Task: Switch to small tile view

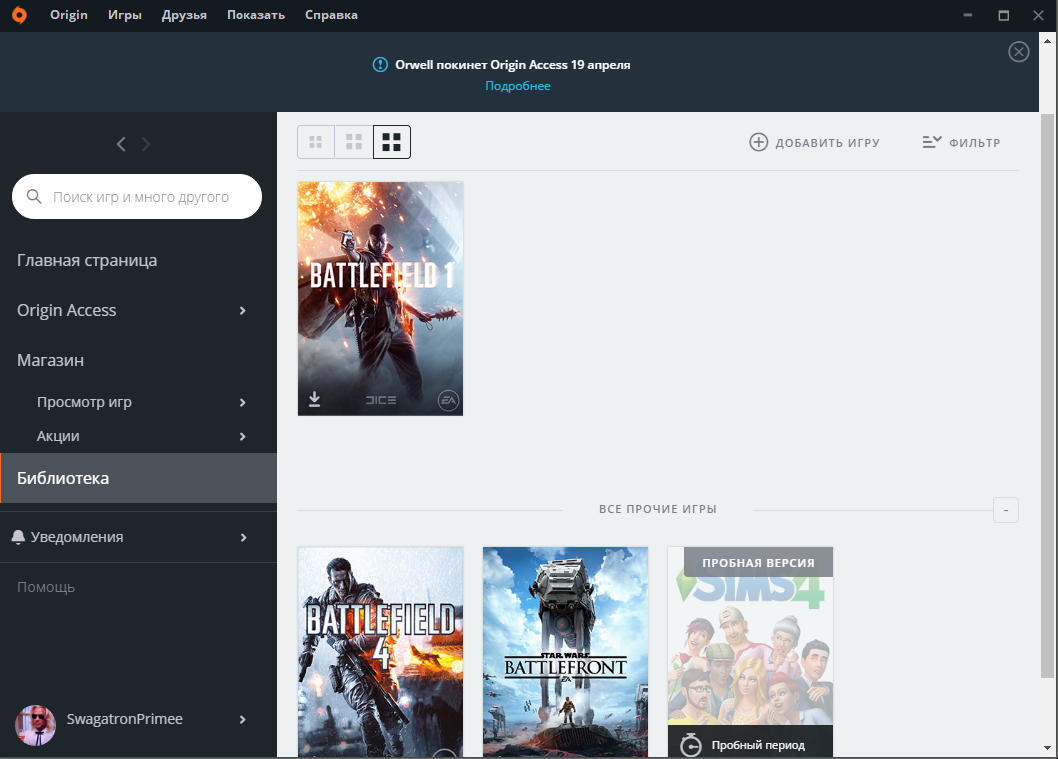Action: pos(316,142)
